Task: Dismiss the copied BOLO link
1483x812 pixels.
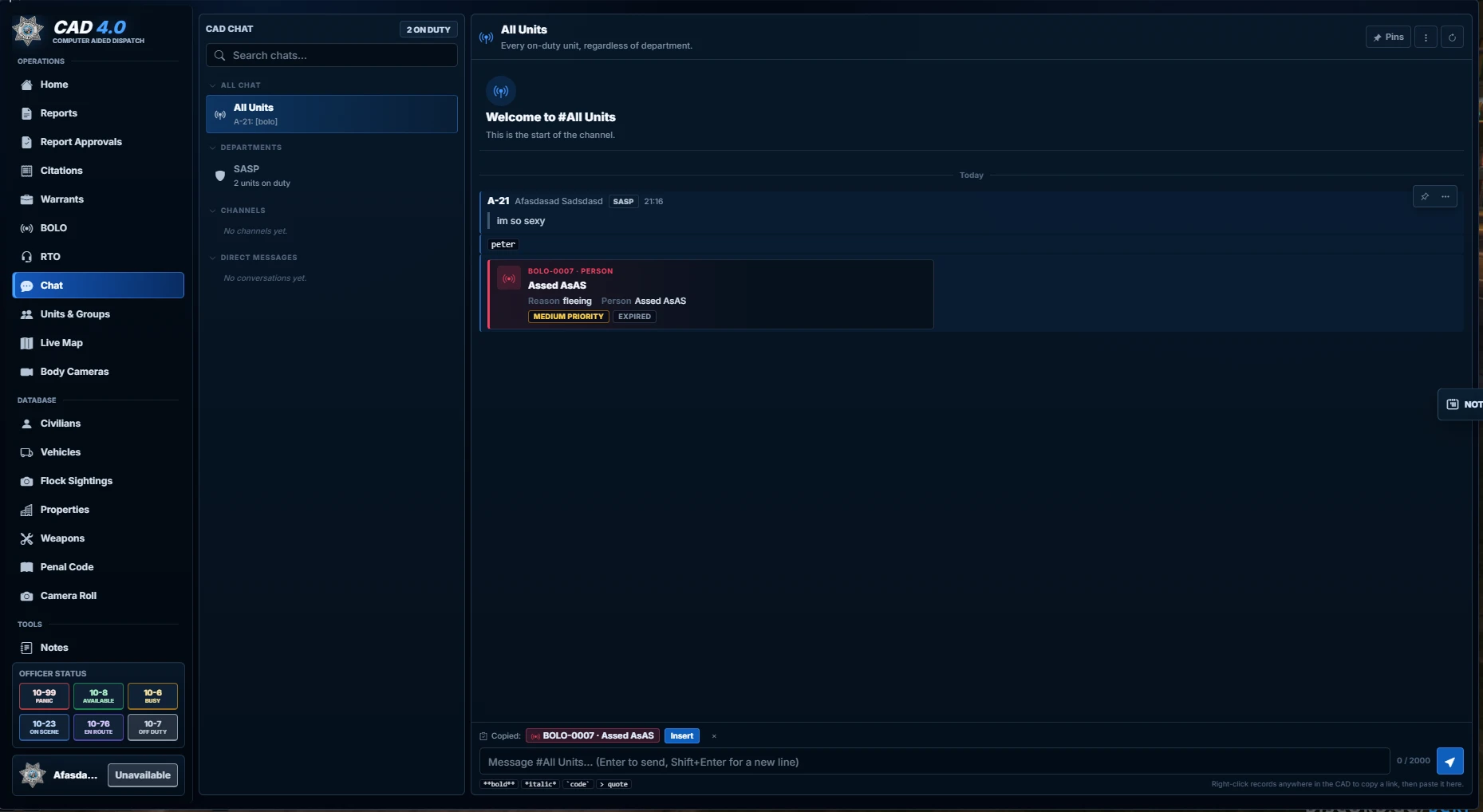Action: pyautogui.click(x=714, y=736)
